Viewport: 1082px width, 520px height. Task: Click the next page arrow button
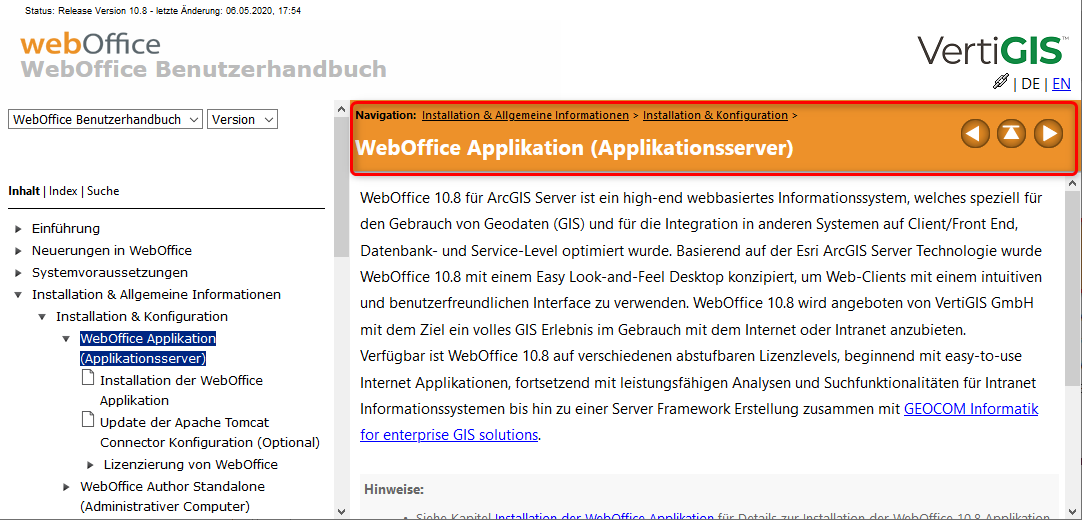[x=1047, y=133]
